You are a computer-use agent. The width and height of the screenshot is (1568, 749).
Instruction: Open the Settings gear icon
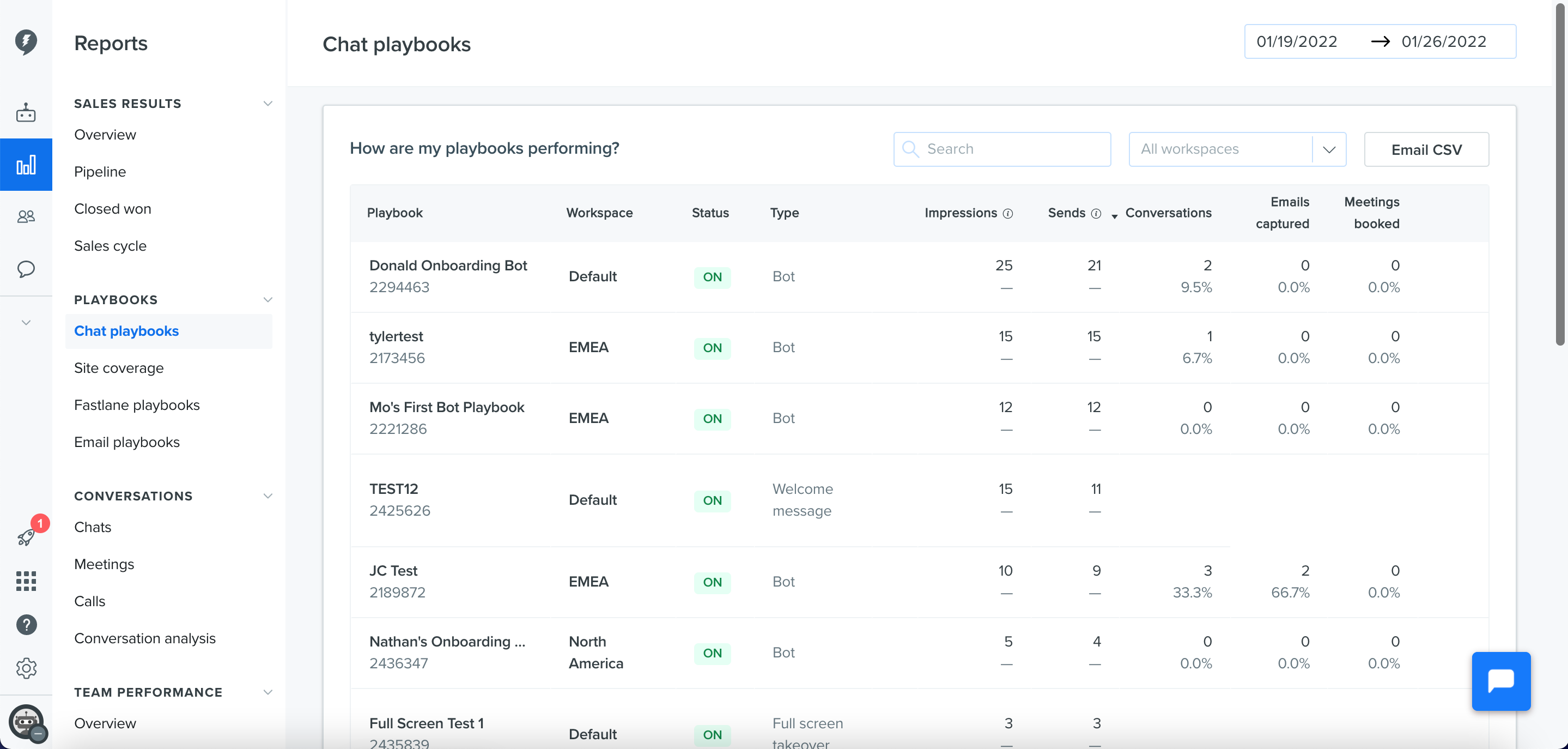click(26, 668)
